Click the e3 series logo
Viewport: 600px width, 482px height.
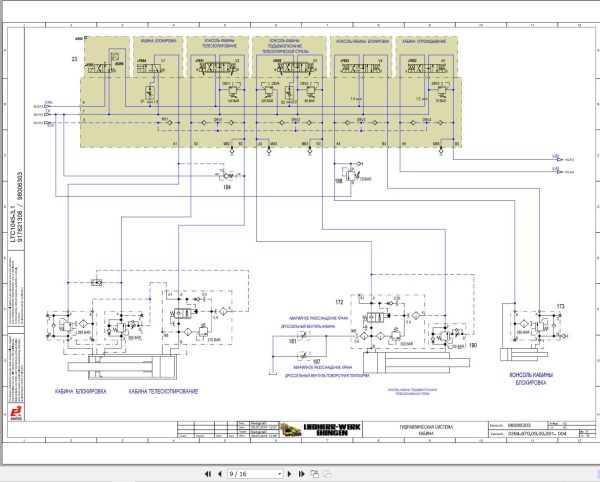pyautogui.click(x=16, y=412)
